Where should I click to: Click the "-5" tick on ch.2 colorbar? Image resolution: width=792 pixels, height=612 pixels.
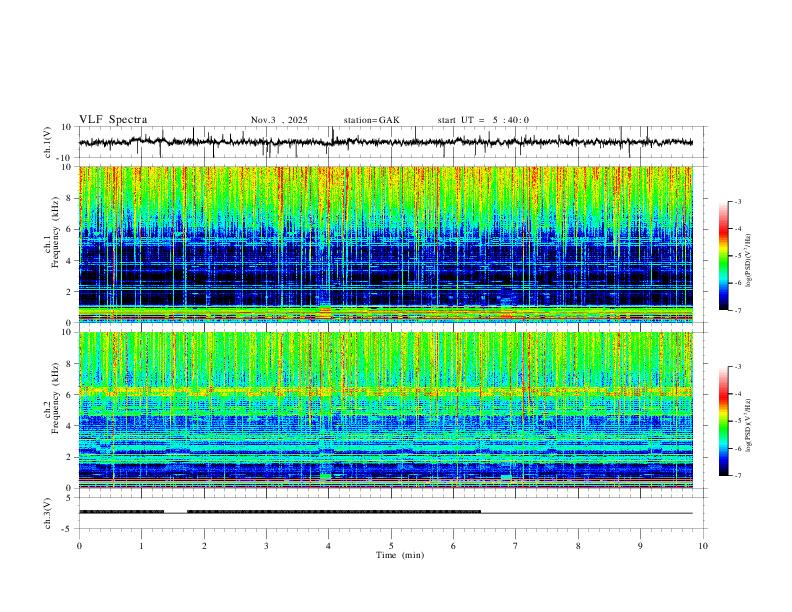[737, 421]
